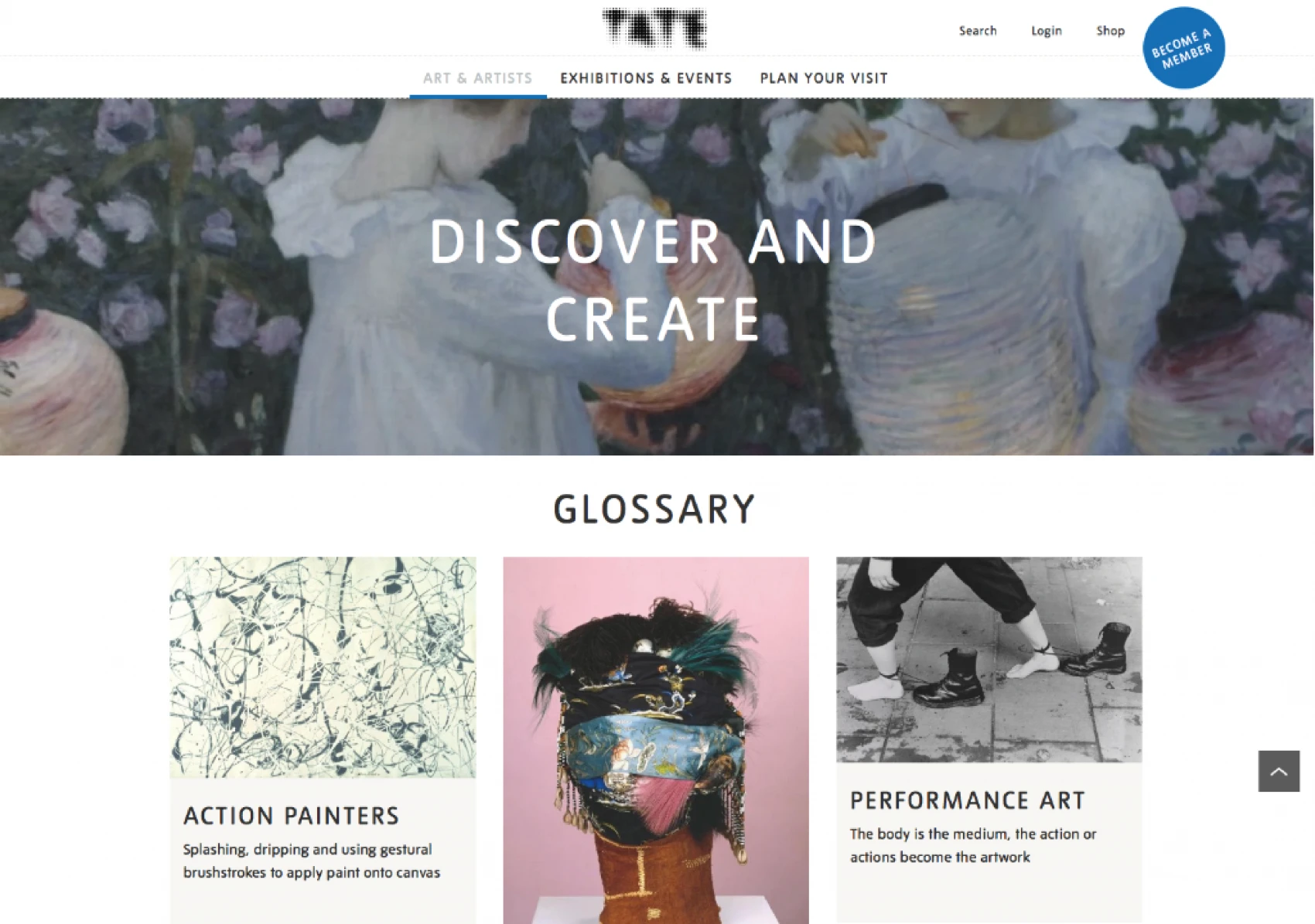Screen dimensions: 1315x924
Task: Open the Search link
Action: point(978,31)
